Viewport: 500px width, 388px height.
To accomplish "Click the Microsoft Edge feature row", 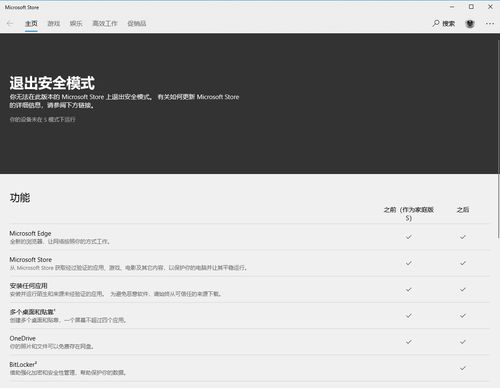I will [250, 237].
